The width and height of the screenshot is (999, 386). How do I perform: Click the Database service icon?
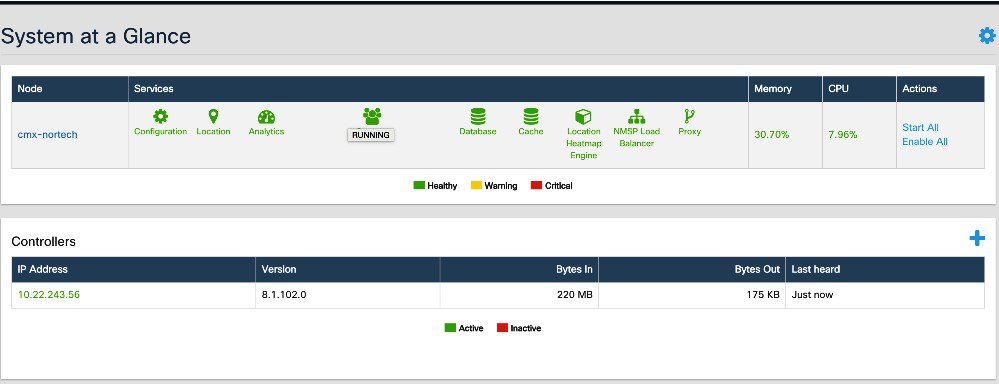(x=478, y=116)
